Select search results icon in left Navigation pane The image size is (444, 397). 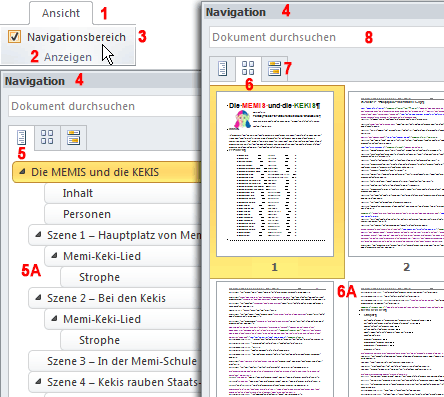click(x=73, y=137)
